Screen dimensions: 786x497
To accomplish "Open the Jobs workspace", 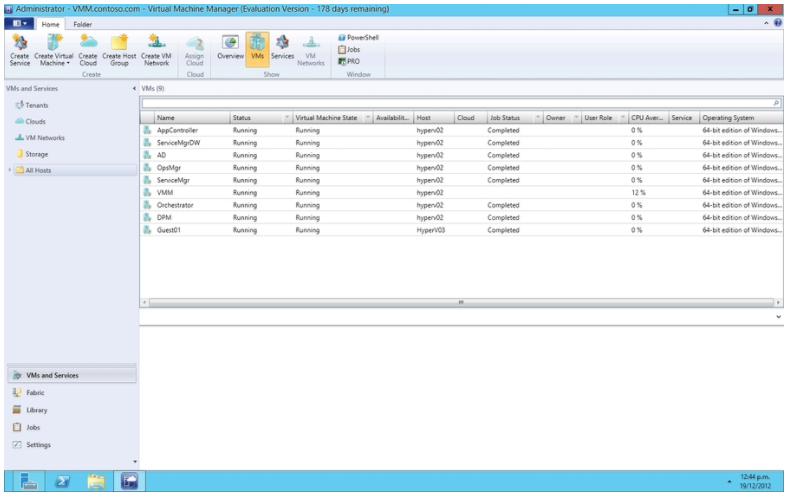I will [x=72, y=427].
